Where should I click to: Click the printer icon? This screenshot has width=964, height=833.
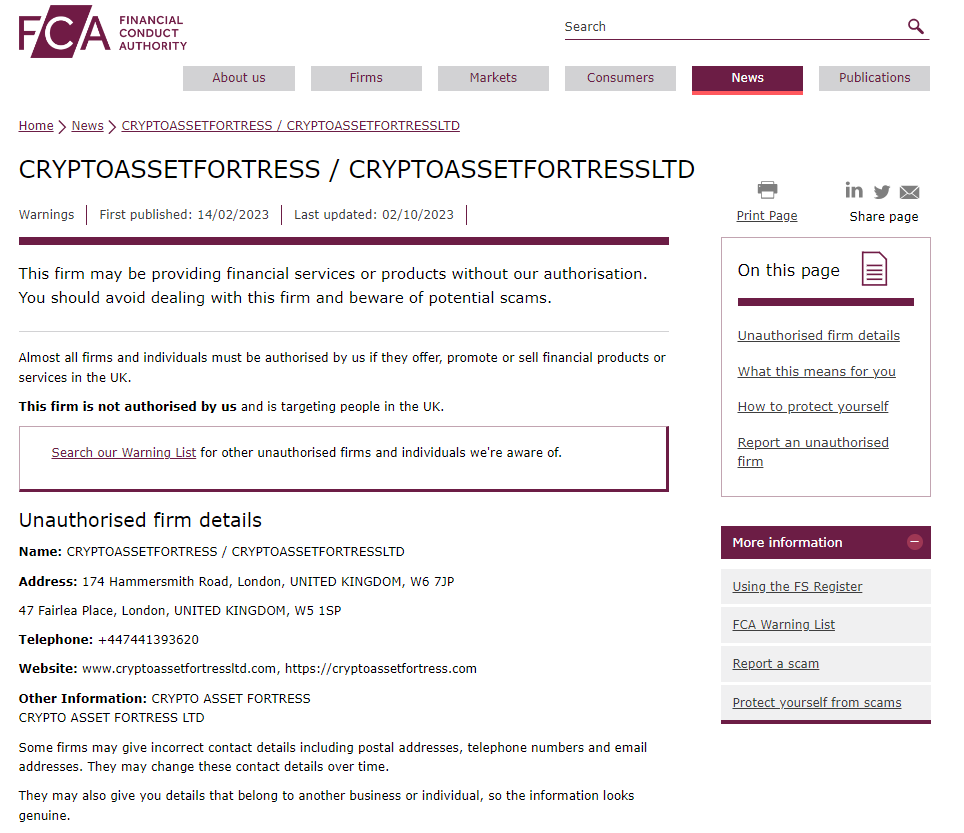click(x=767, y=190)
